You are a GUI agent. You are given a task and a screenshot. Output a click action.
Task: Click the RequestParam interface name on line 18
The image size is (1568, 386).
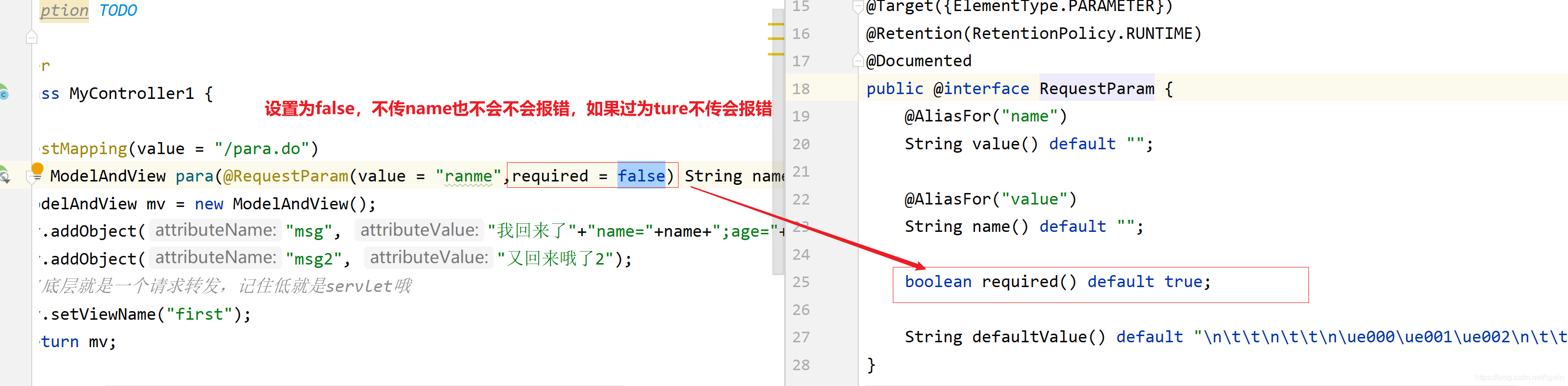click(x=1096, y=89)
